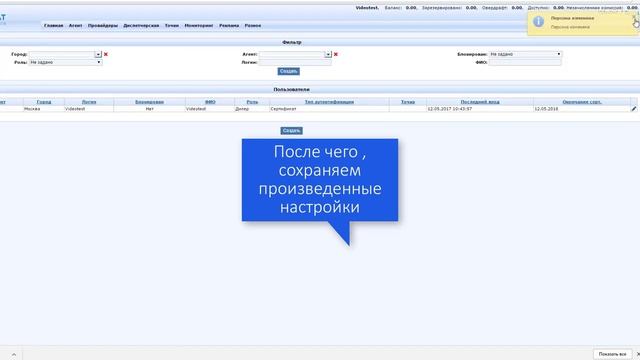
Task: Clear the Город filter with red X
Action: (x=106, y=54)
